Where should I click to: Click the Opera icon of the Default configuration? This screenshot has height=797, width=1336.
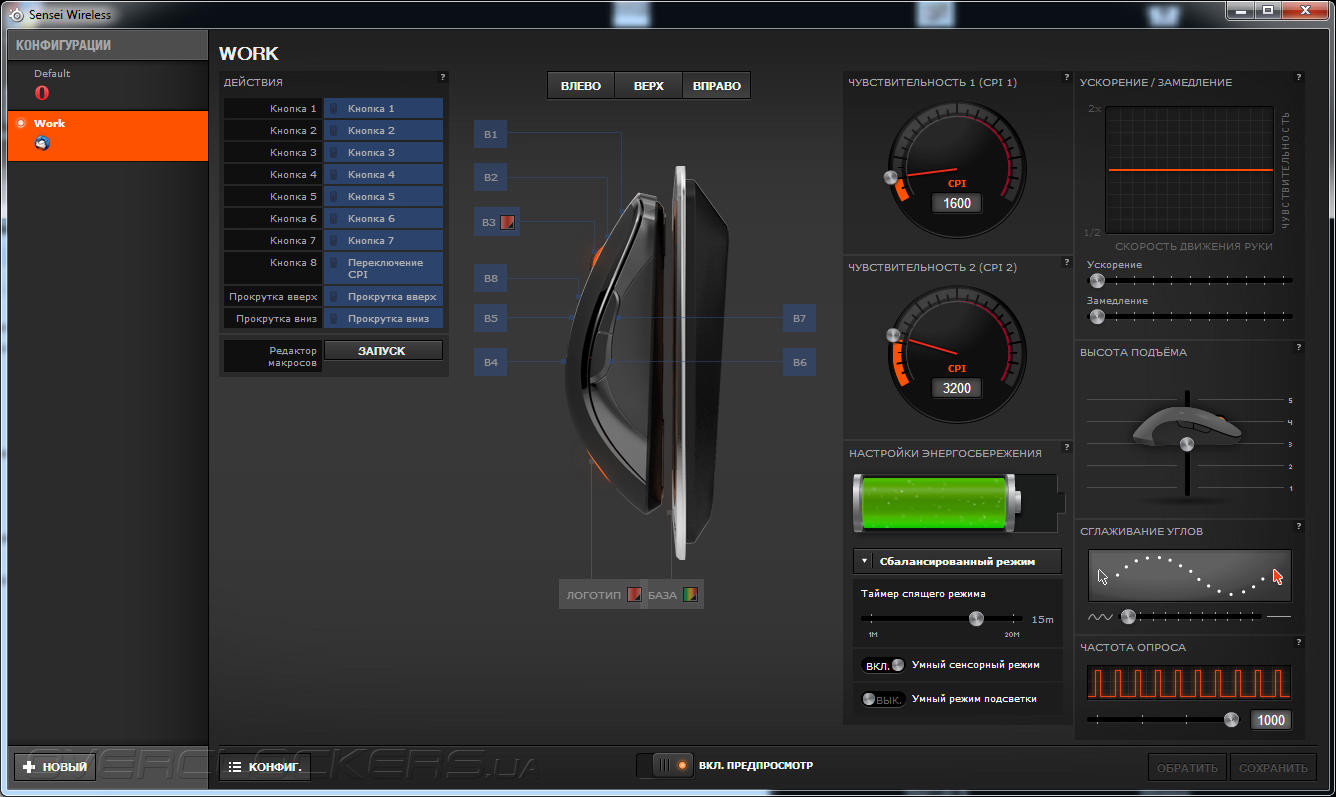42,93
